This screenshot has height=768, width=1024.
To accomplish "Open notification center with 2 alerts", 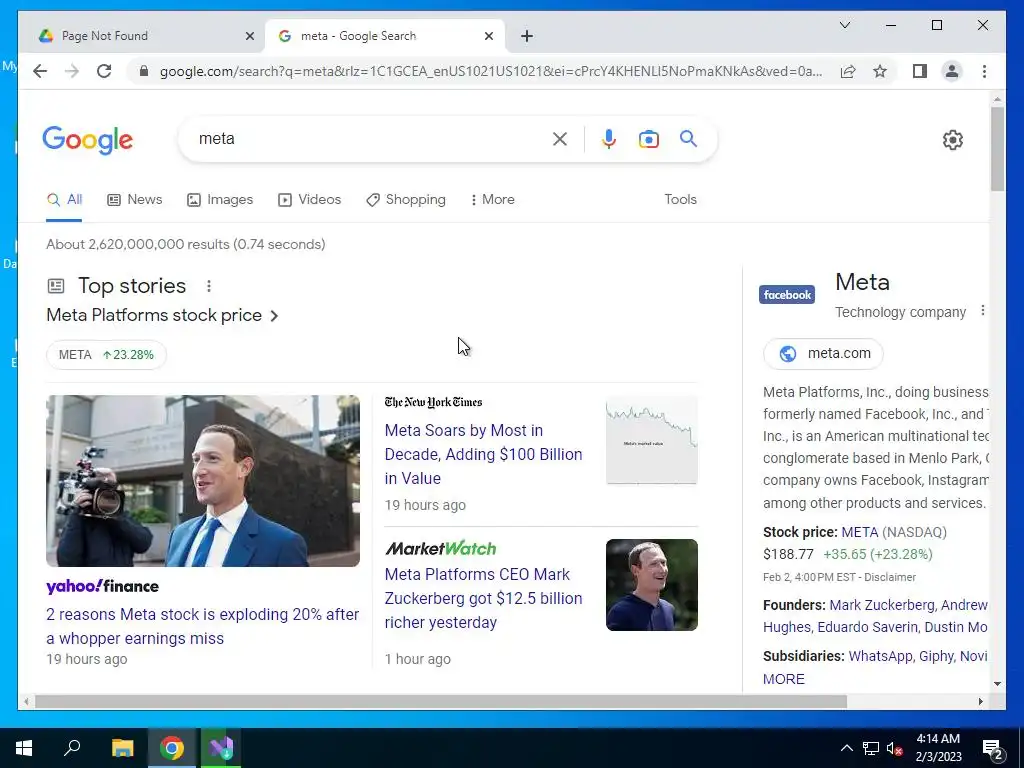I will coord(993,749).
